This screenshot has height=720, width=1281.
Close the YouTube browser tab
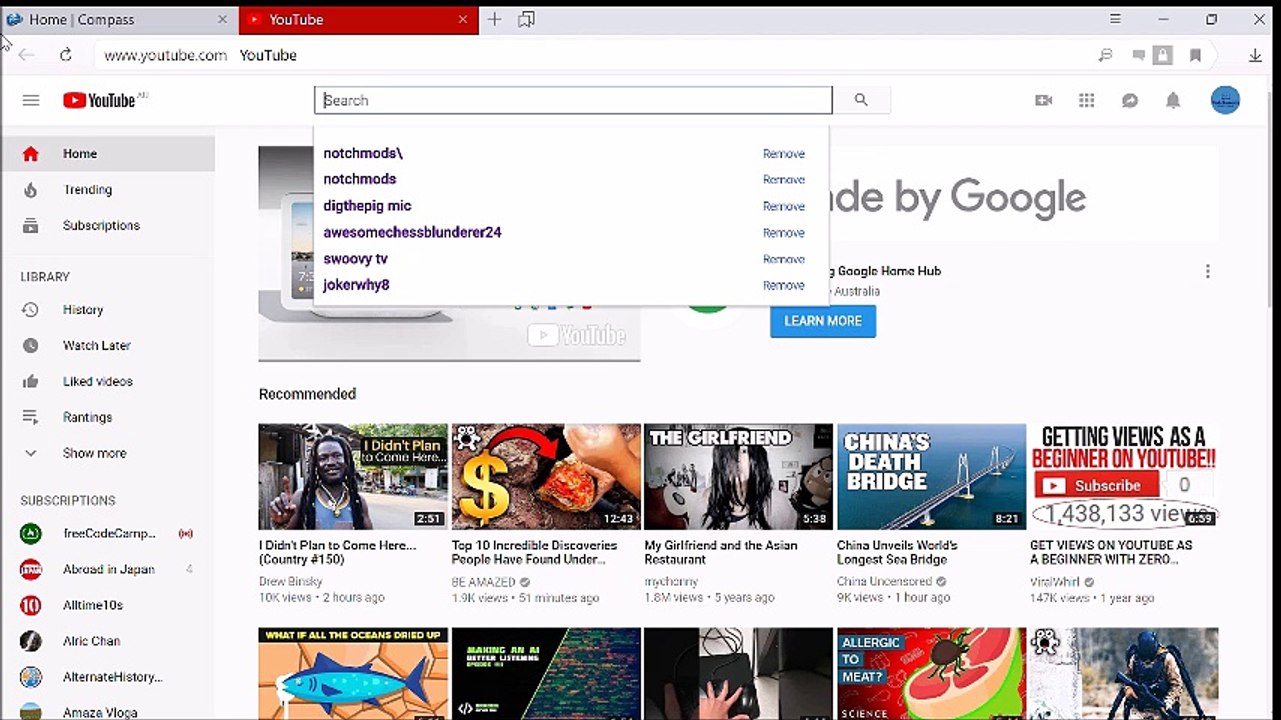pyautogui.click(x=463, y=19)
